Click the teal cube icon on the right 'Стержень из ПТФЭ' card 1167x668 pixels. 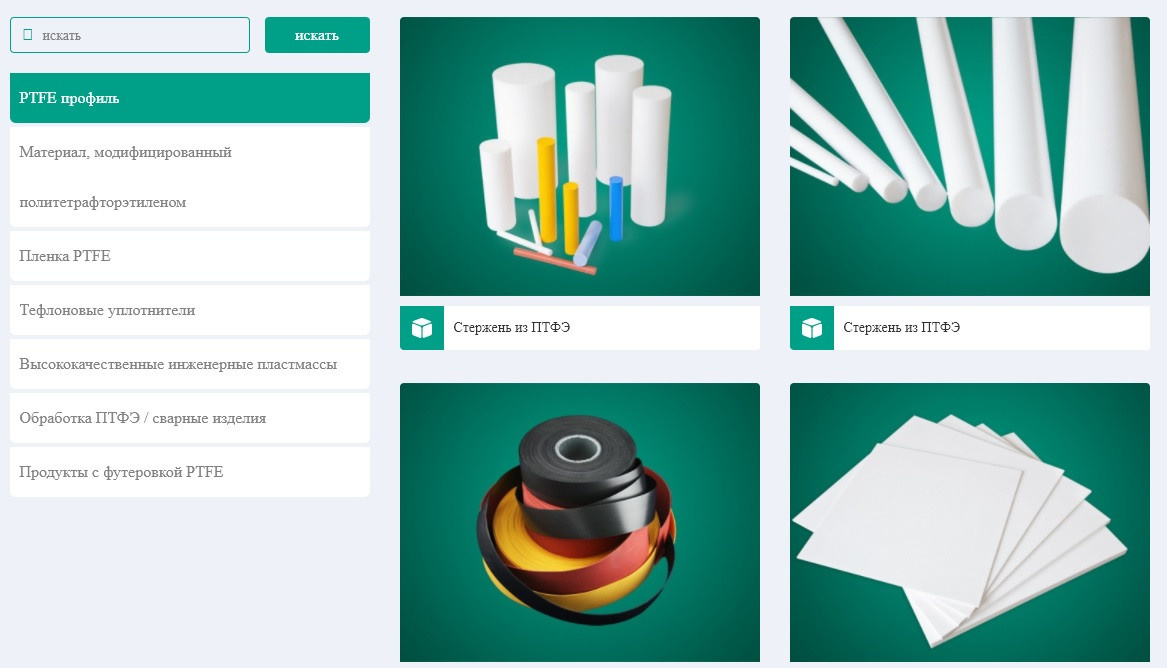coord(811,327)
